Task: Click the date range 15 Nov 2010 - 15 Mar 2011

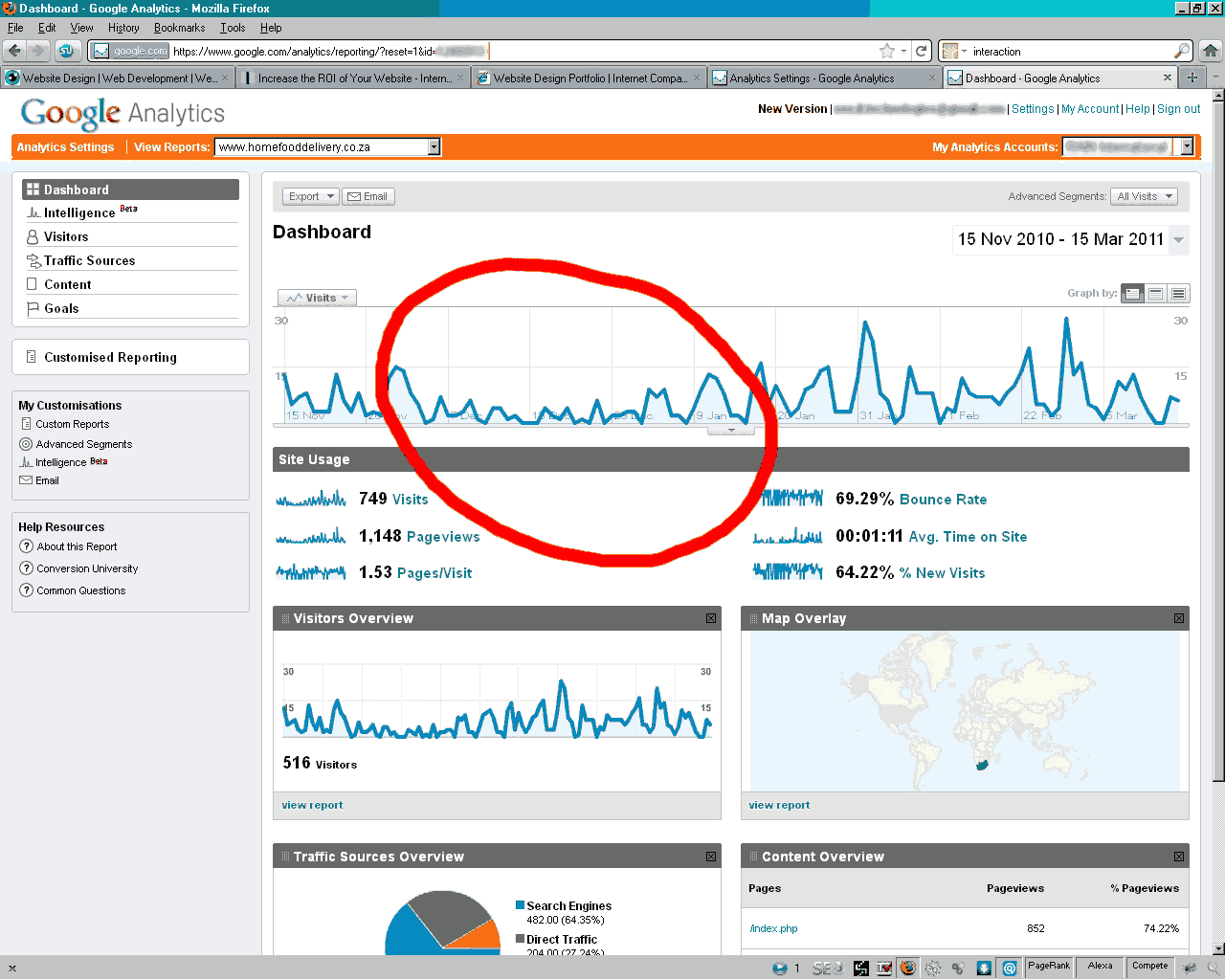Action: 1060,239
